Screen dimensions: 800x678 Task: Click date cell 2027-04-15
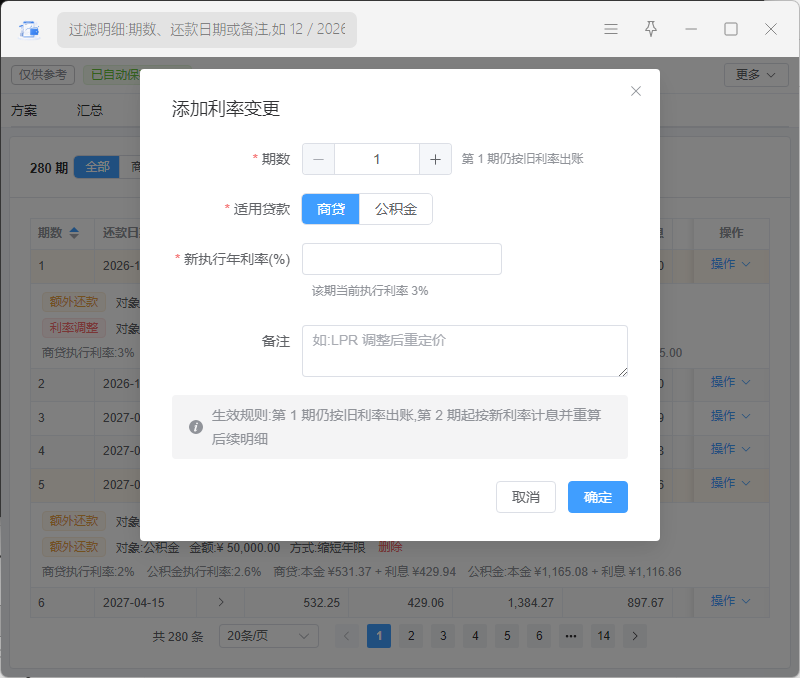134,603
